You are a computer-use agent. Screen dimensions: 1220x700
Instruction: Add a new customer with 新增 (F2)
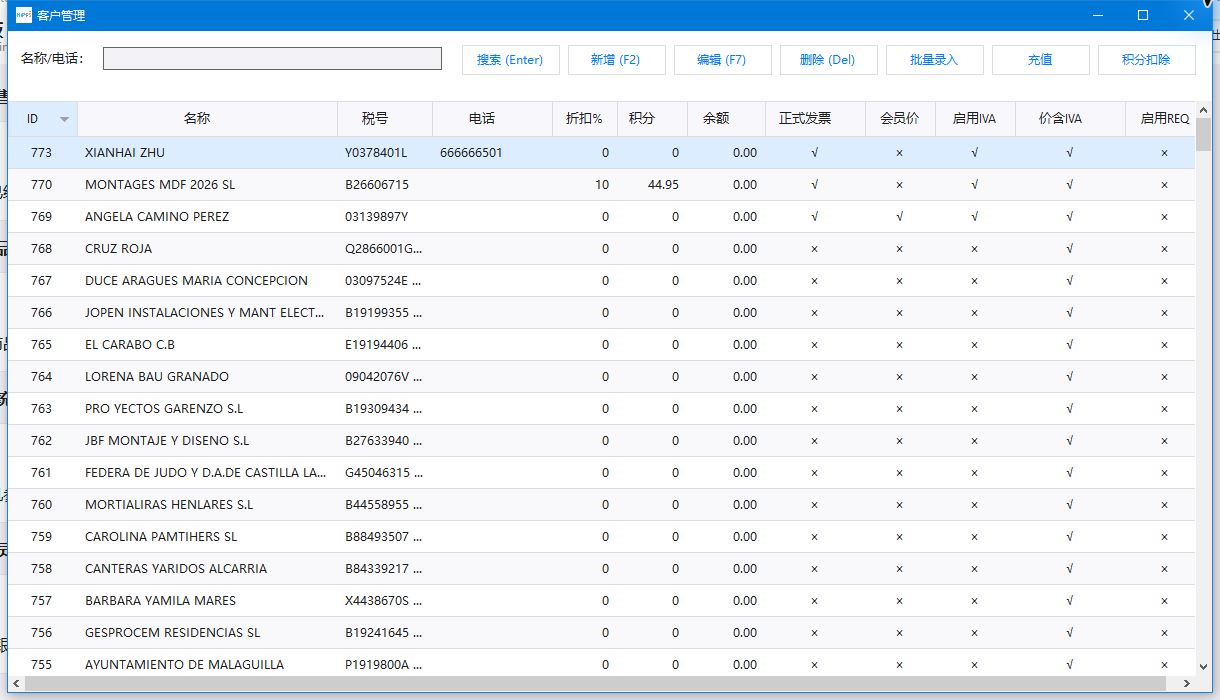coord(615,60)
